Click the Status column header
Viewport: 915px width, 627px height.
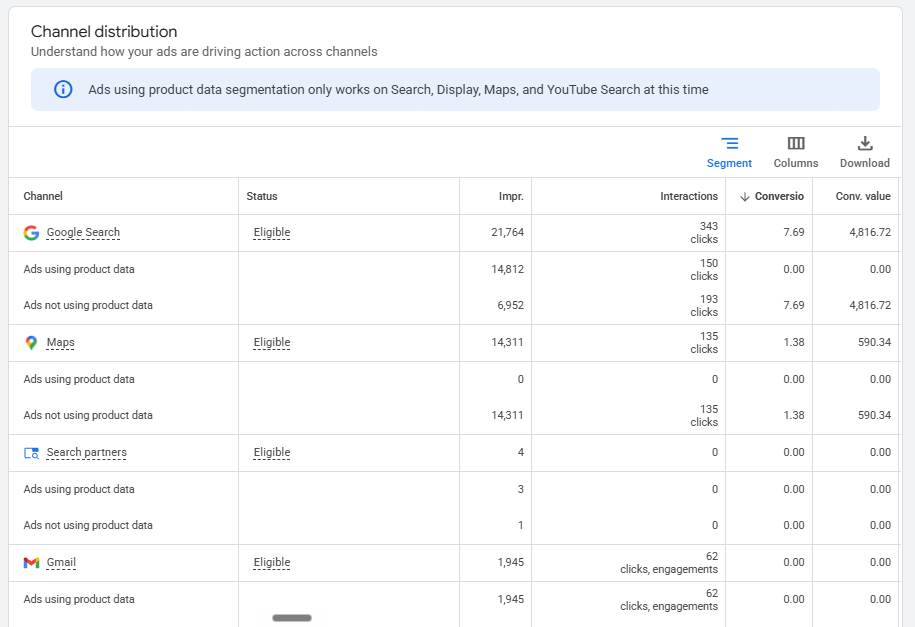(x=262, y=196)
